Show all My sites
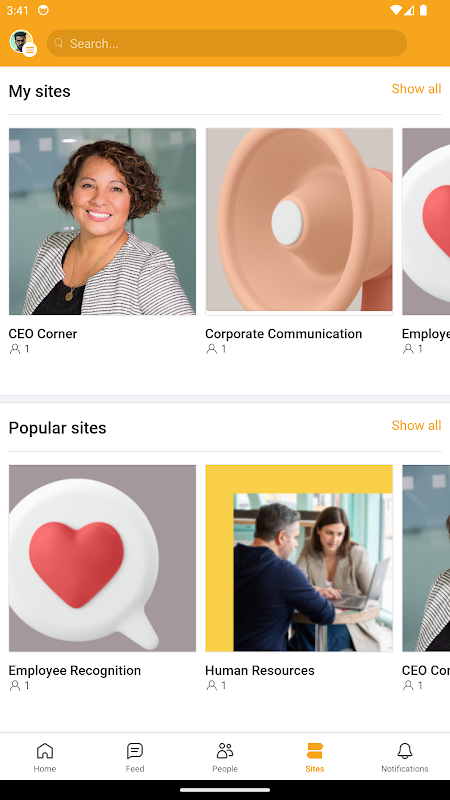This screenshot has height=800, width=450. 416,89
